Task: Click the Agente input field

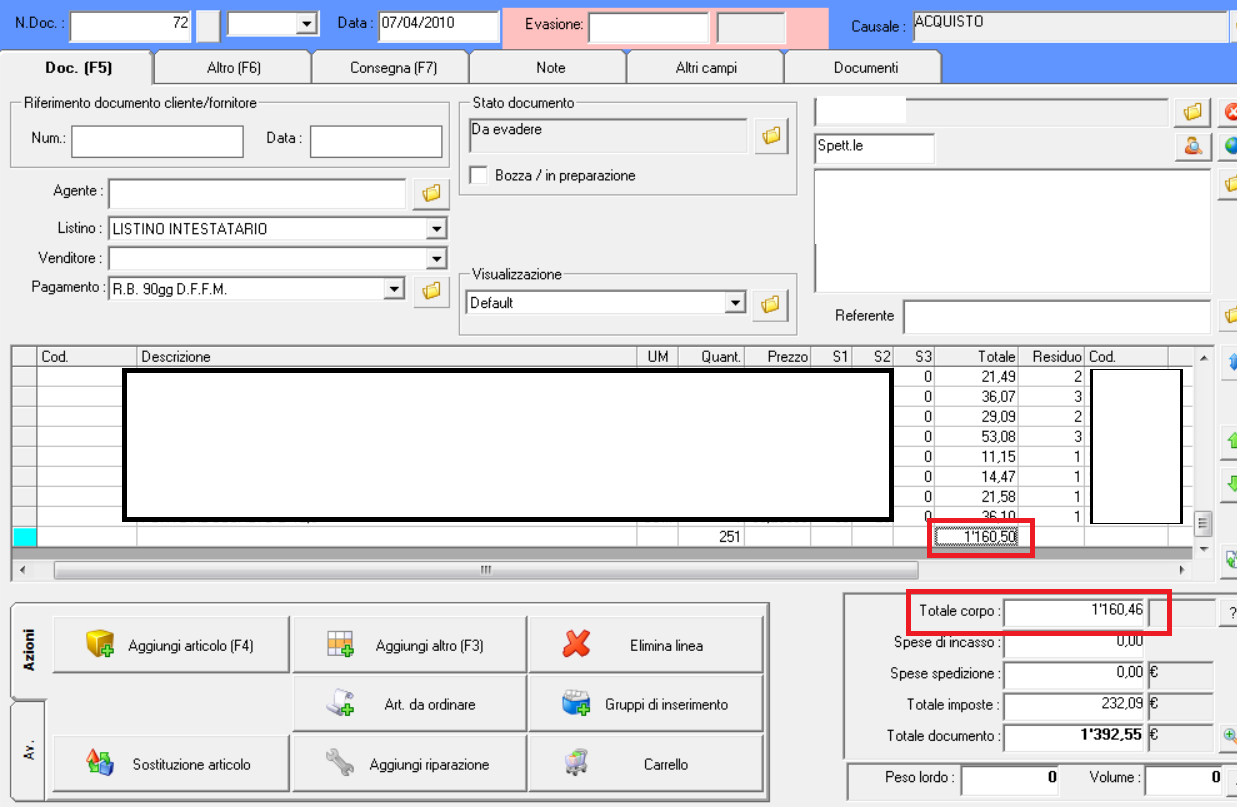Action: pyautogui.click(x=257, y=192)
